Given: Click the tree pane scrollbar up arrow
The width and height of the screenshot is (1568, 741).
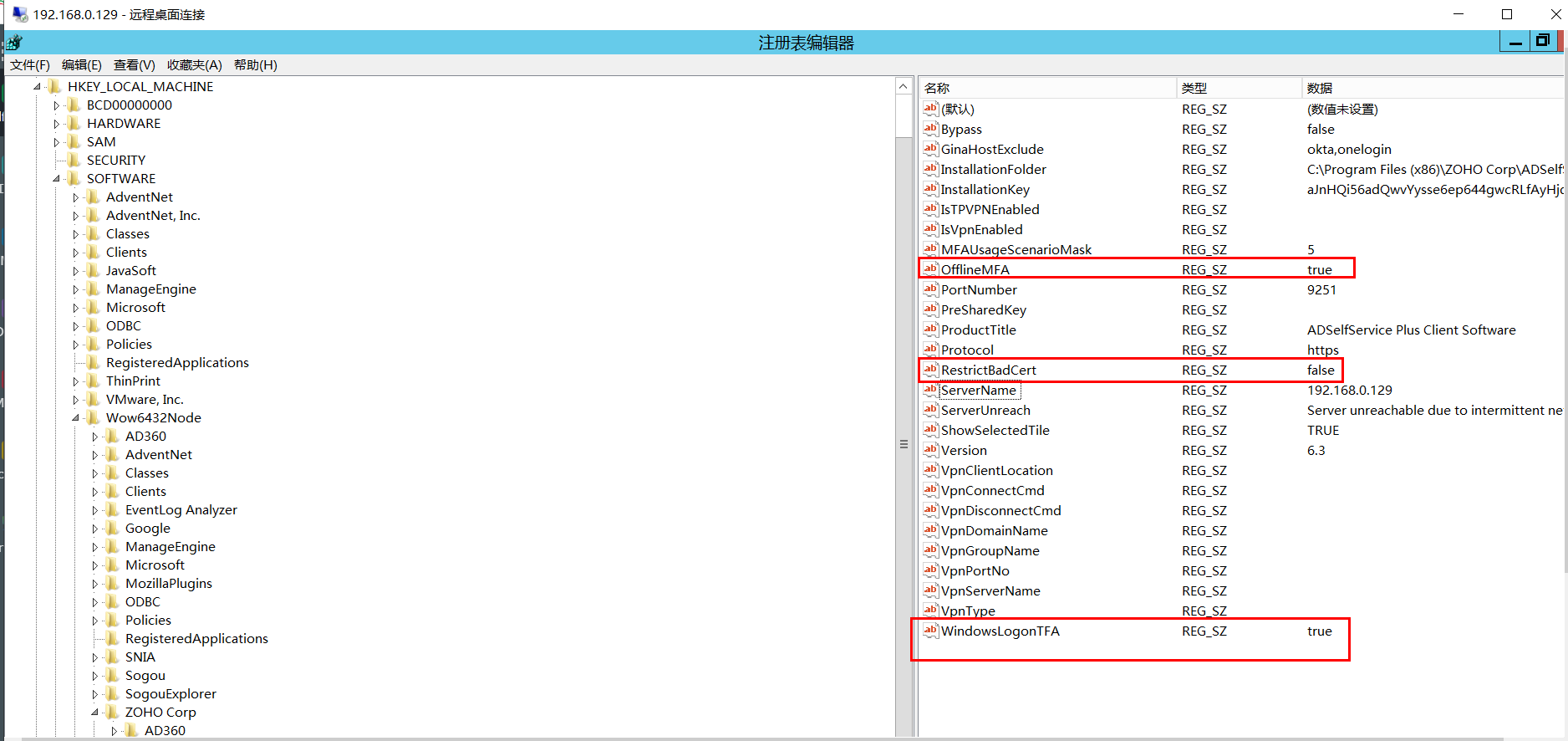Looking at the screenshot, I should 903,86.
